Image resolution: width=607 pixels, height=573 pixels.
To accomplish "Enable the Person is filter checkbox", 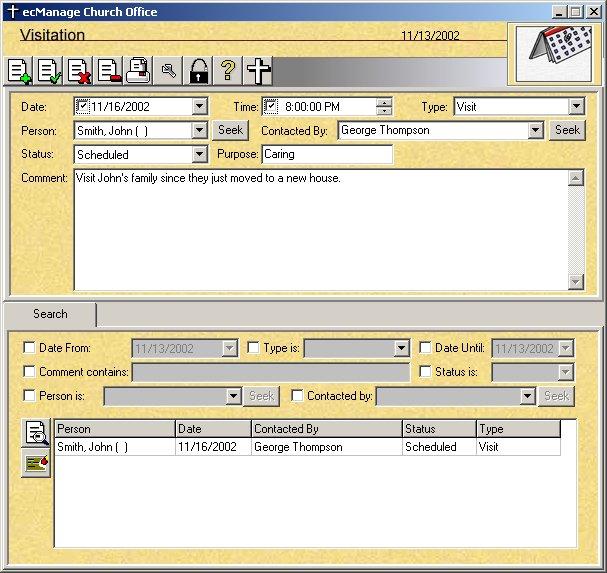I will tap(29, 396).
